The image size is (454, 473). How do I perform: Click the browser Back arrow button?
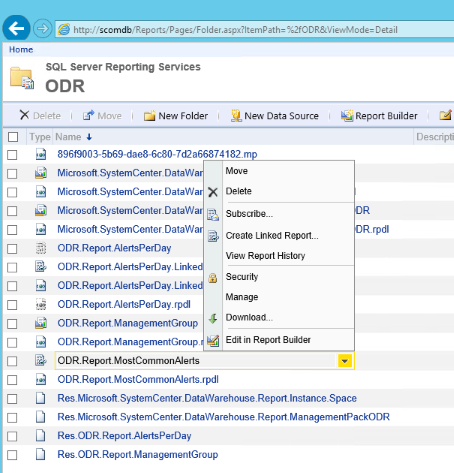pyautogui.click(x=16, y=29)
